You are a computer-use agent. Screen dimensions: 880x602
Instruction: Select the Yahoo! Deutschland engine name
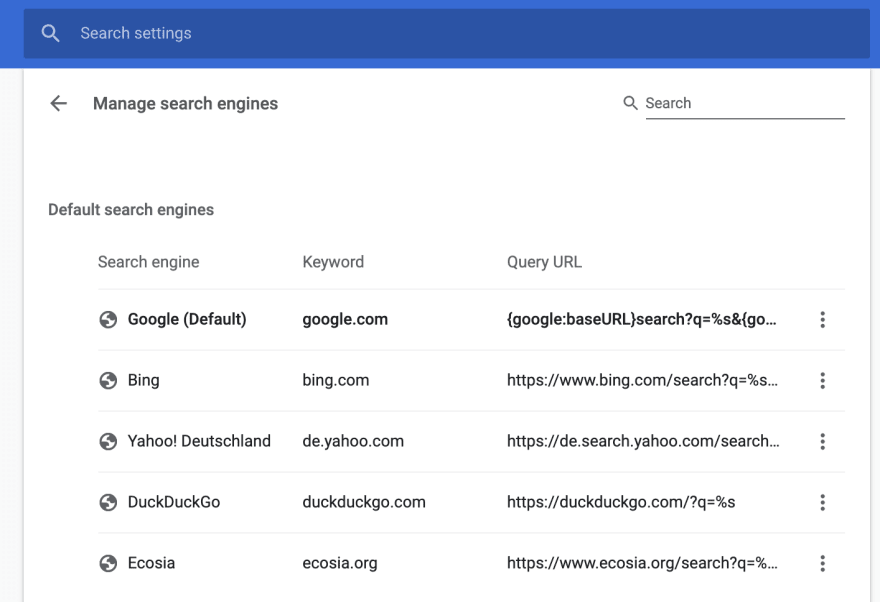[199, 441]
